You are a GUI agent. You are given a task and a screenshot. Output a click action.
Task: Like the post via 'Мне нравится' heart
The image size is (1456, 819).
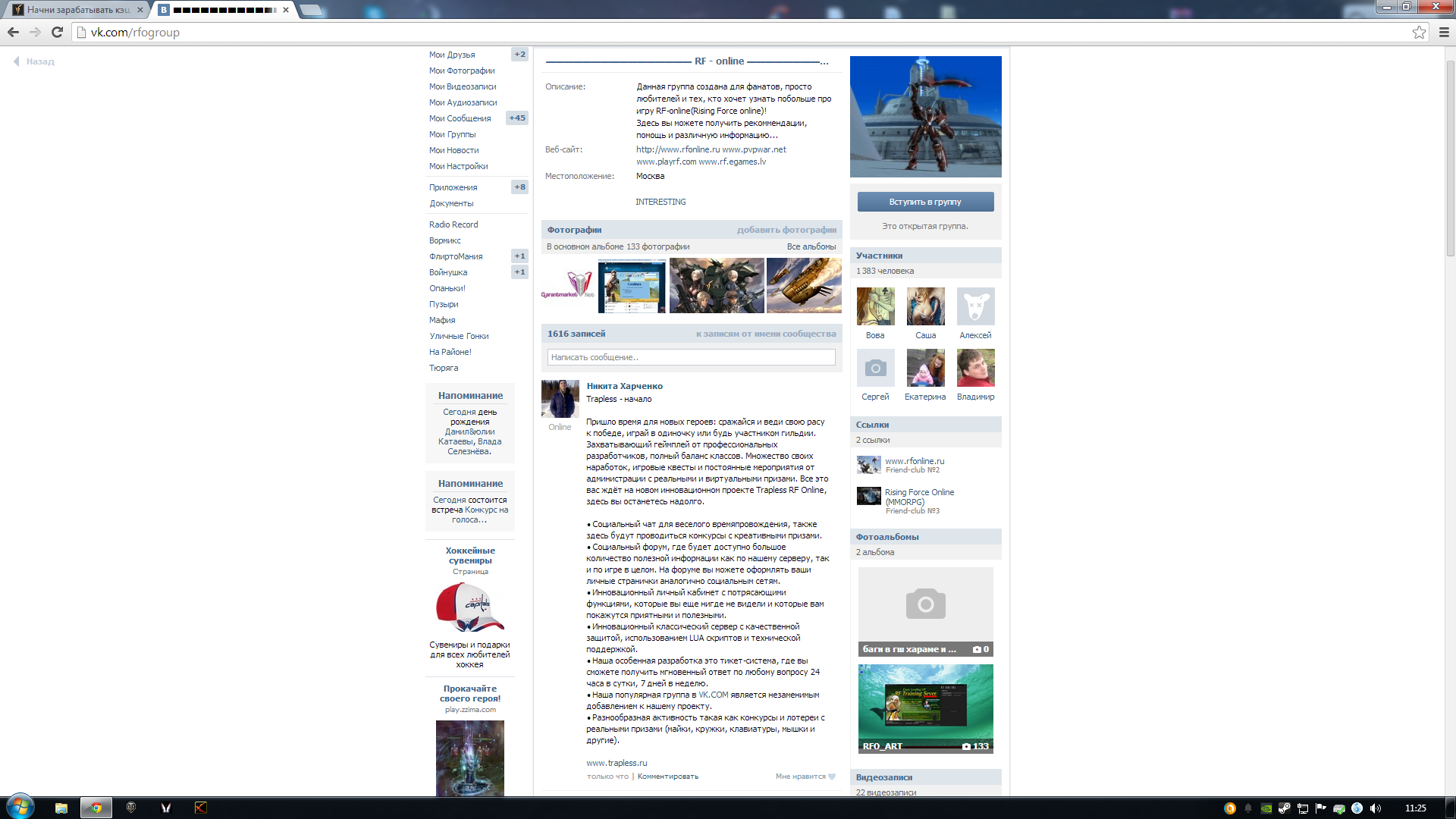tap(805, 777)
